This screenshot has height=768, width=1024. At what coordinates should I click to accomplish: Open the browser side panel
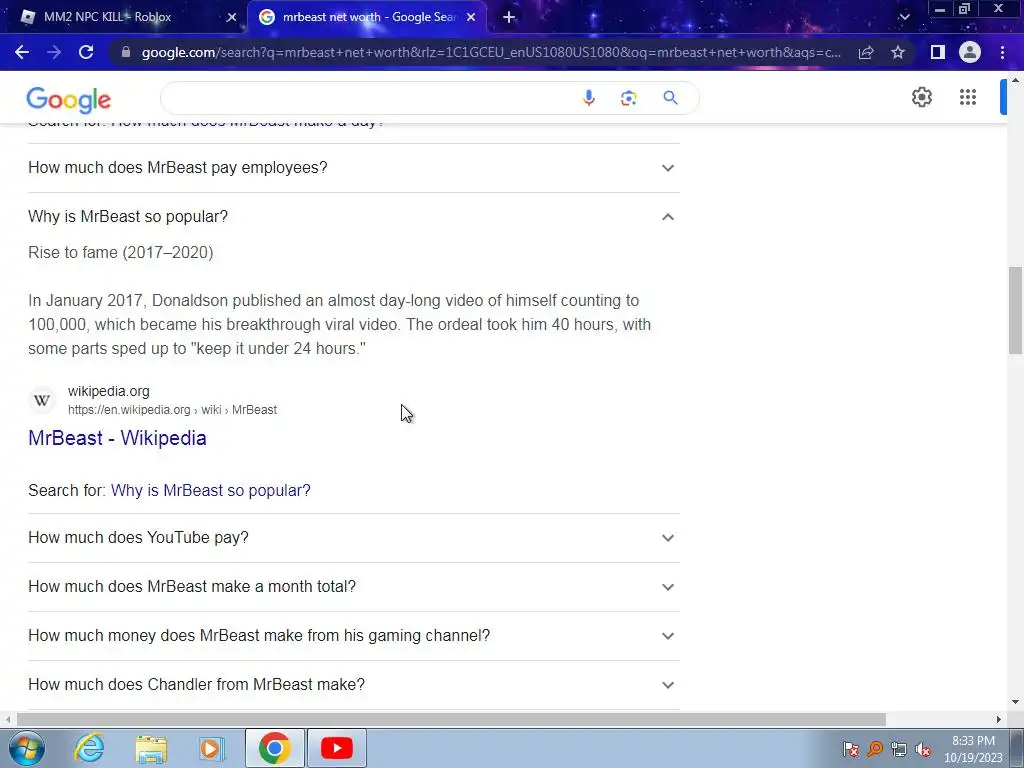(938, 52)
